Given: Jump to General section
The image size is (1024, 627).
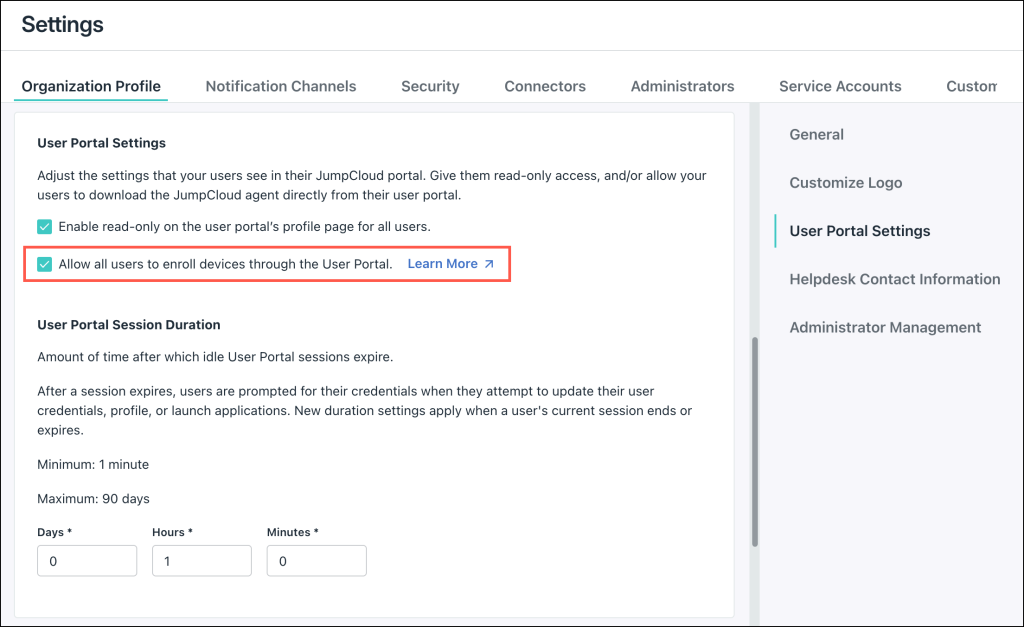Looking at the screenshot, I should [816, 135].
